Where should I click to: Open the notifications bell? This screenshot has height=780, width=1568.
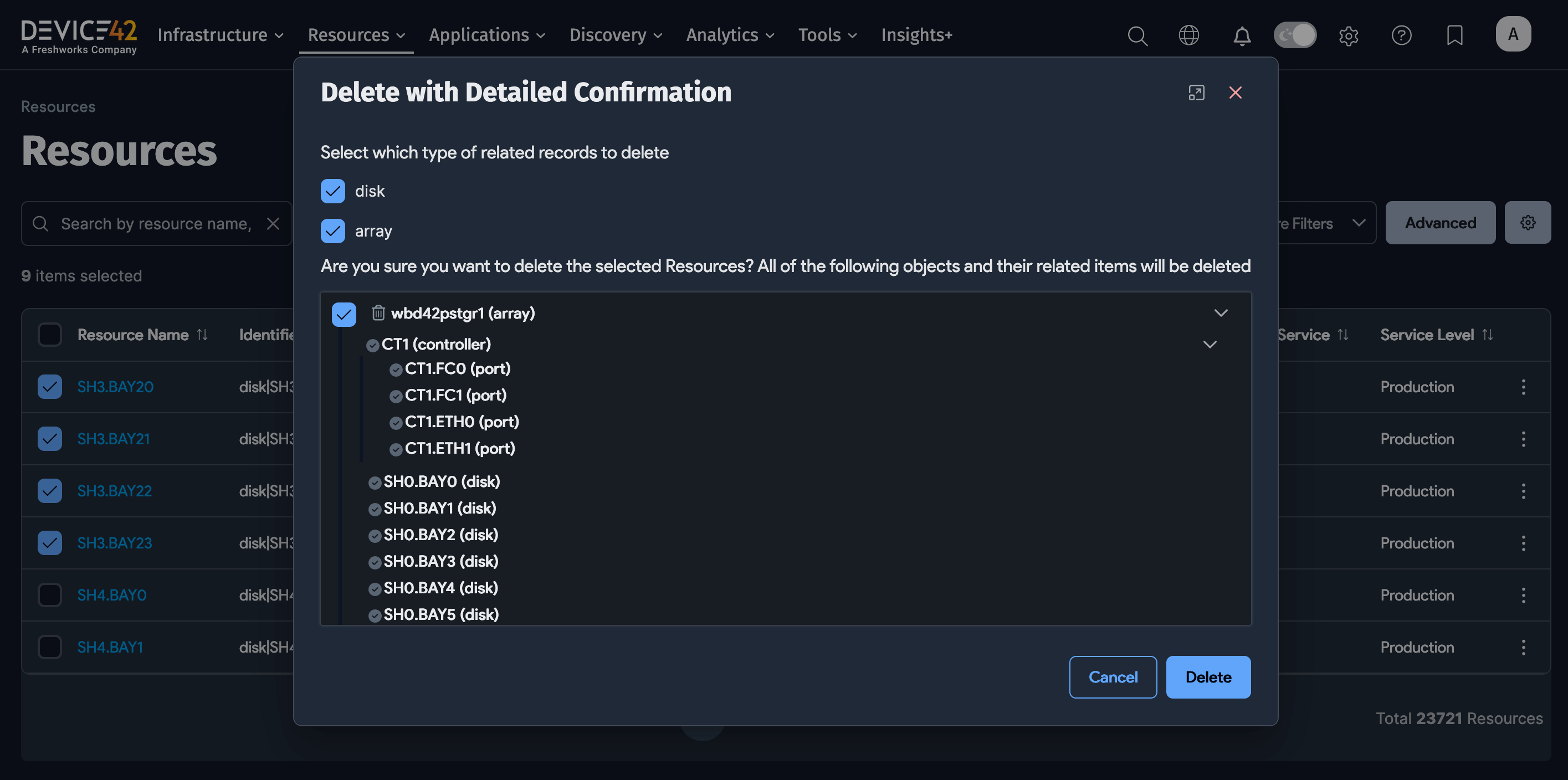pyautogui.click(x=1242, y=35)
